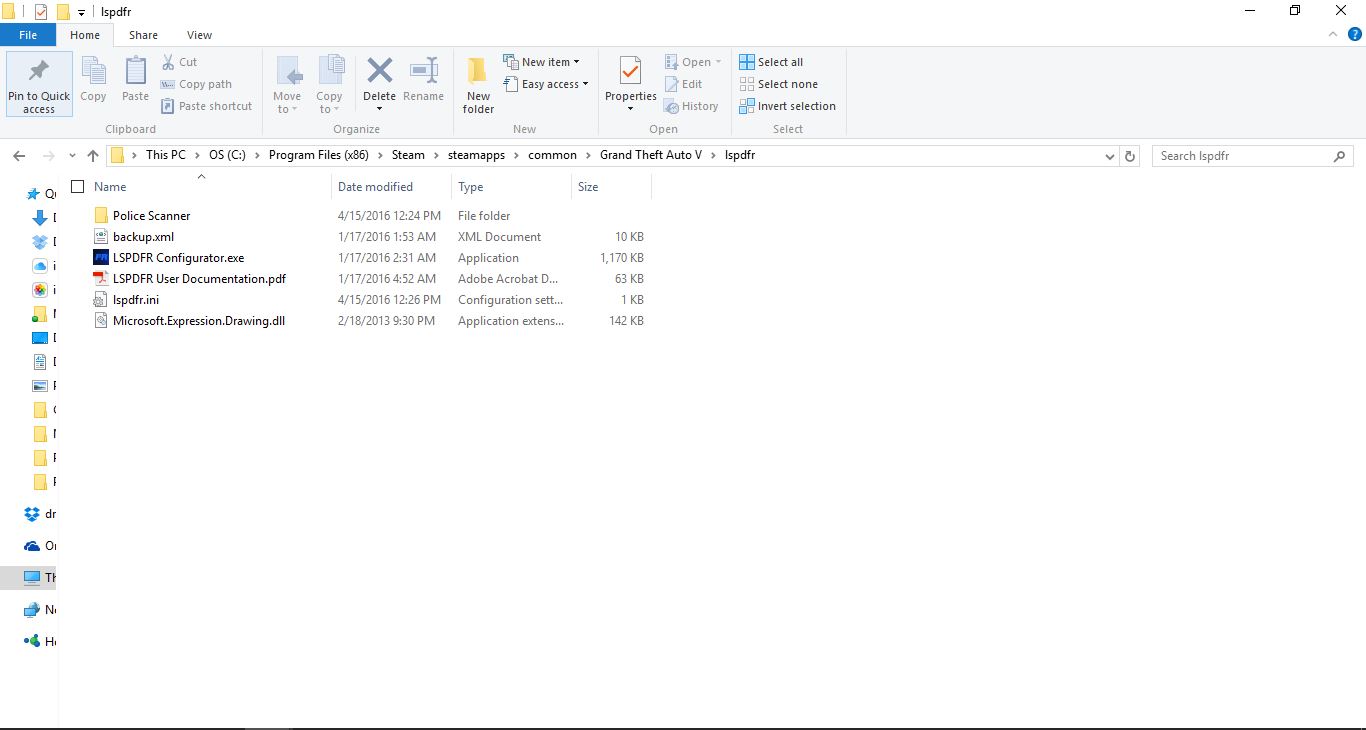The height and width of the screenshot is (730, 1366).
Task: Click the Properties checkmark icon
Action: pos(630,71)
